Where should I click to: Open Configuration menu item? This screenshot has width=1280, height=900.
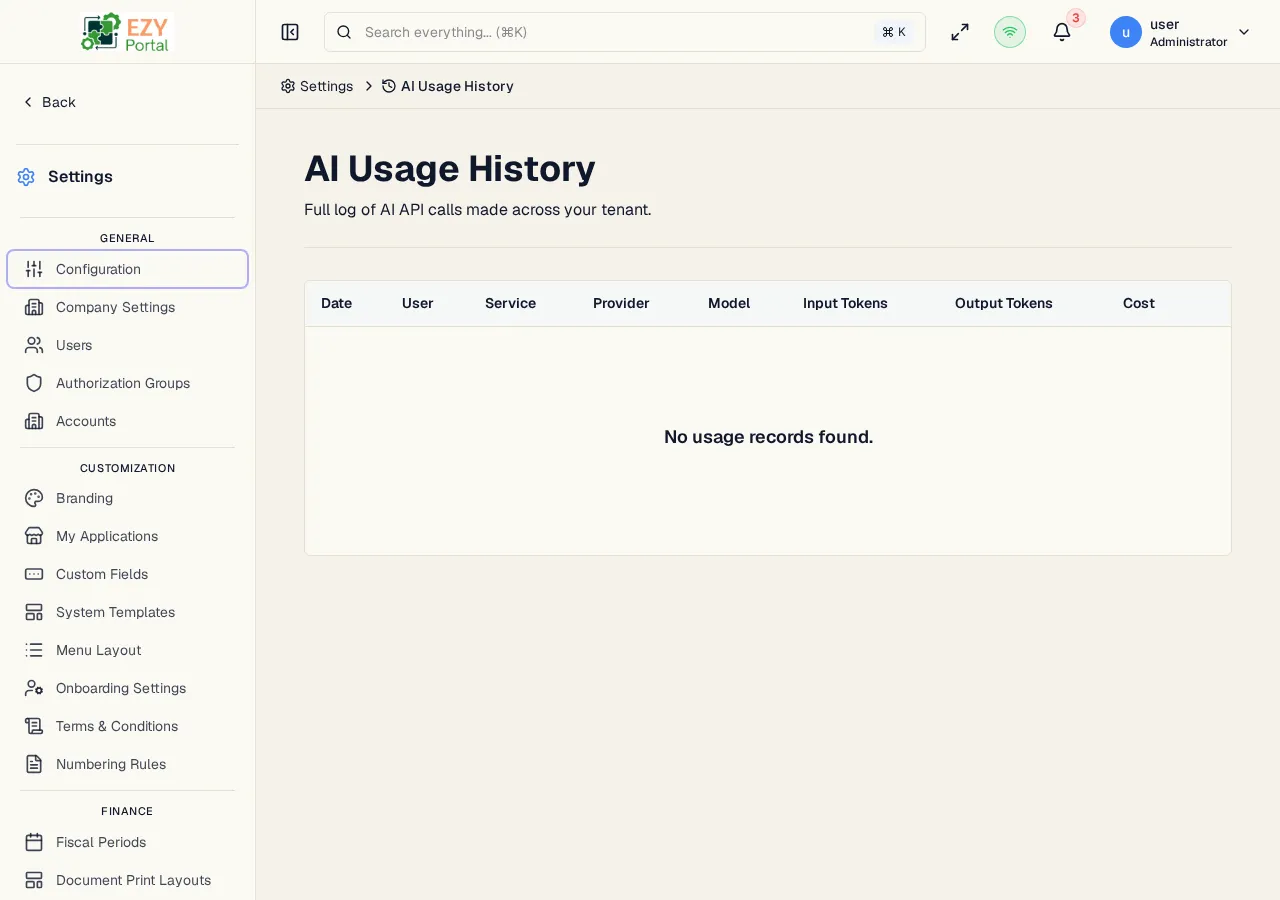coord(127,269)
